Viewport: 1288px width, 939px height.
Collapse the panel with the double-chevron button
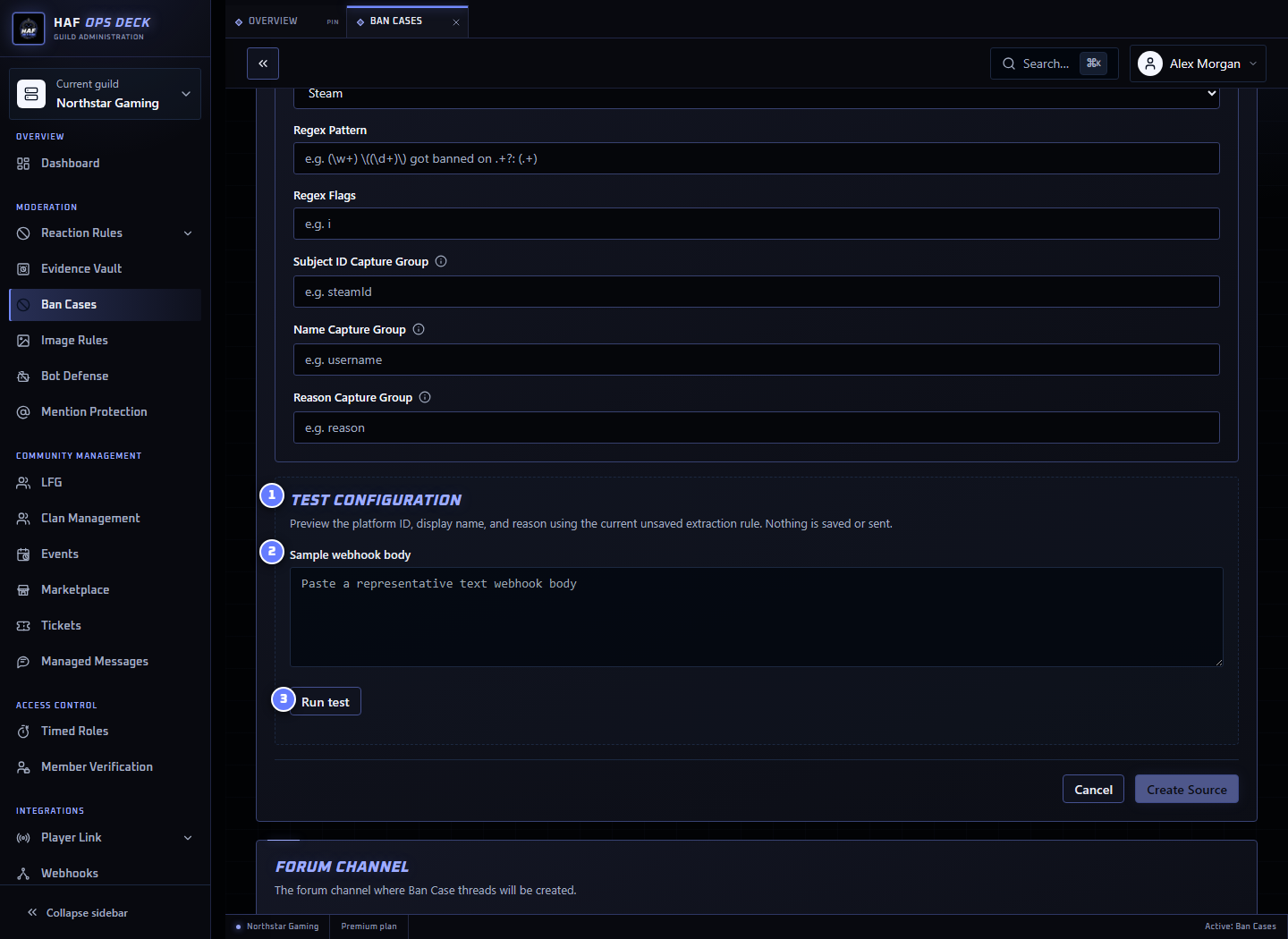[x=263, y=63]
